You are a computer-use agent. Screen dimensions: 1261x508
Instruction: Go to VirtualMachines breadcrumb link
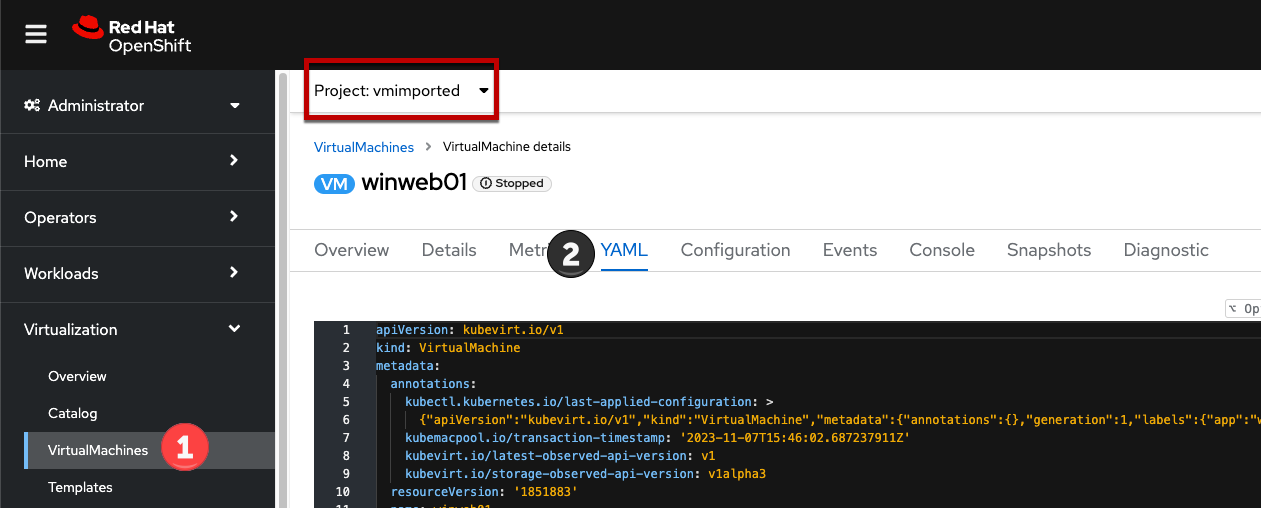point(364,146)
